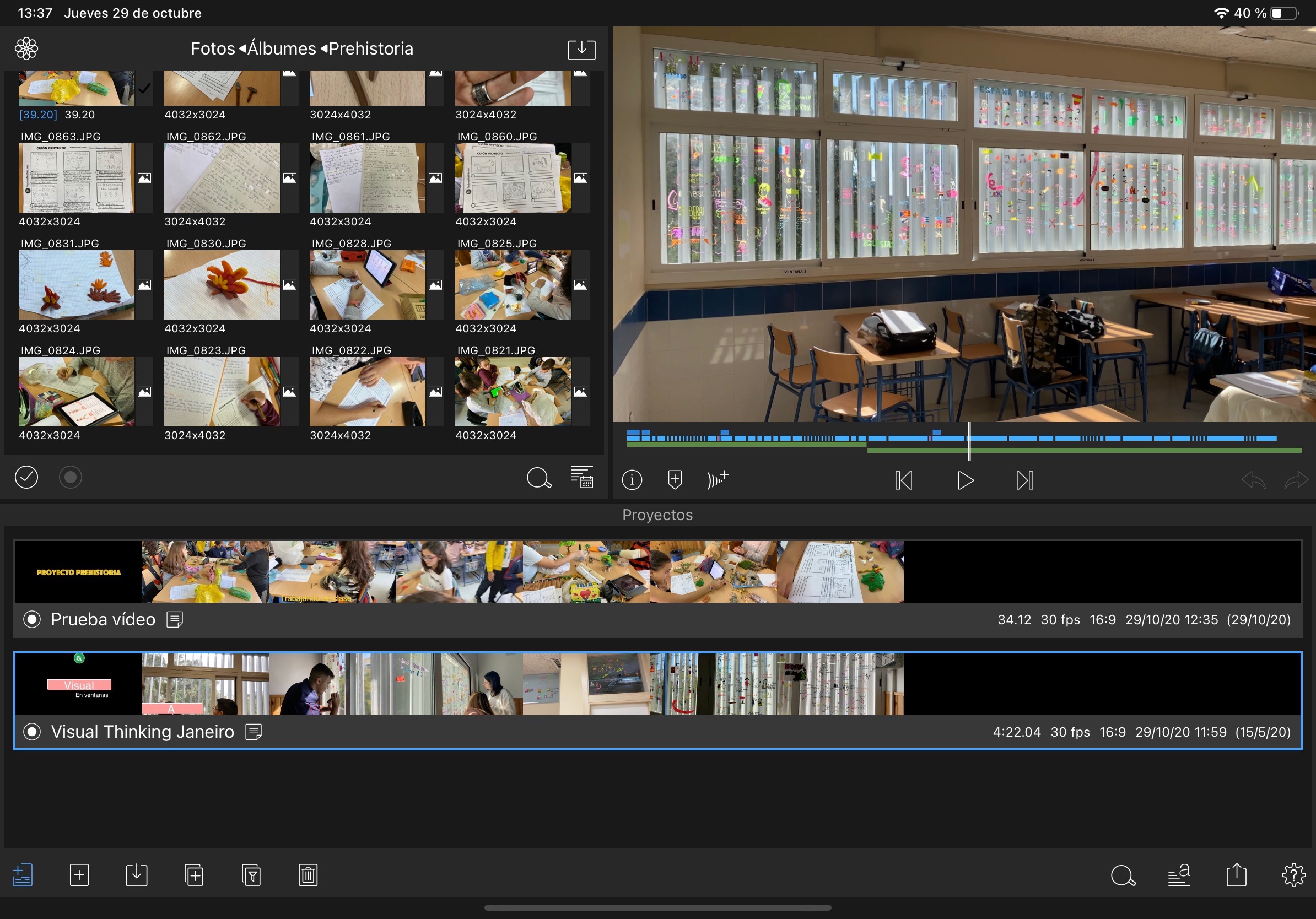Click the import download icon beside Prehistoria
1316x919 pixels.
pyautogui.click(x=581, y=49)
